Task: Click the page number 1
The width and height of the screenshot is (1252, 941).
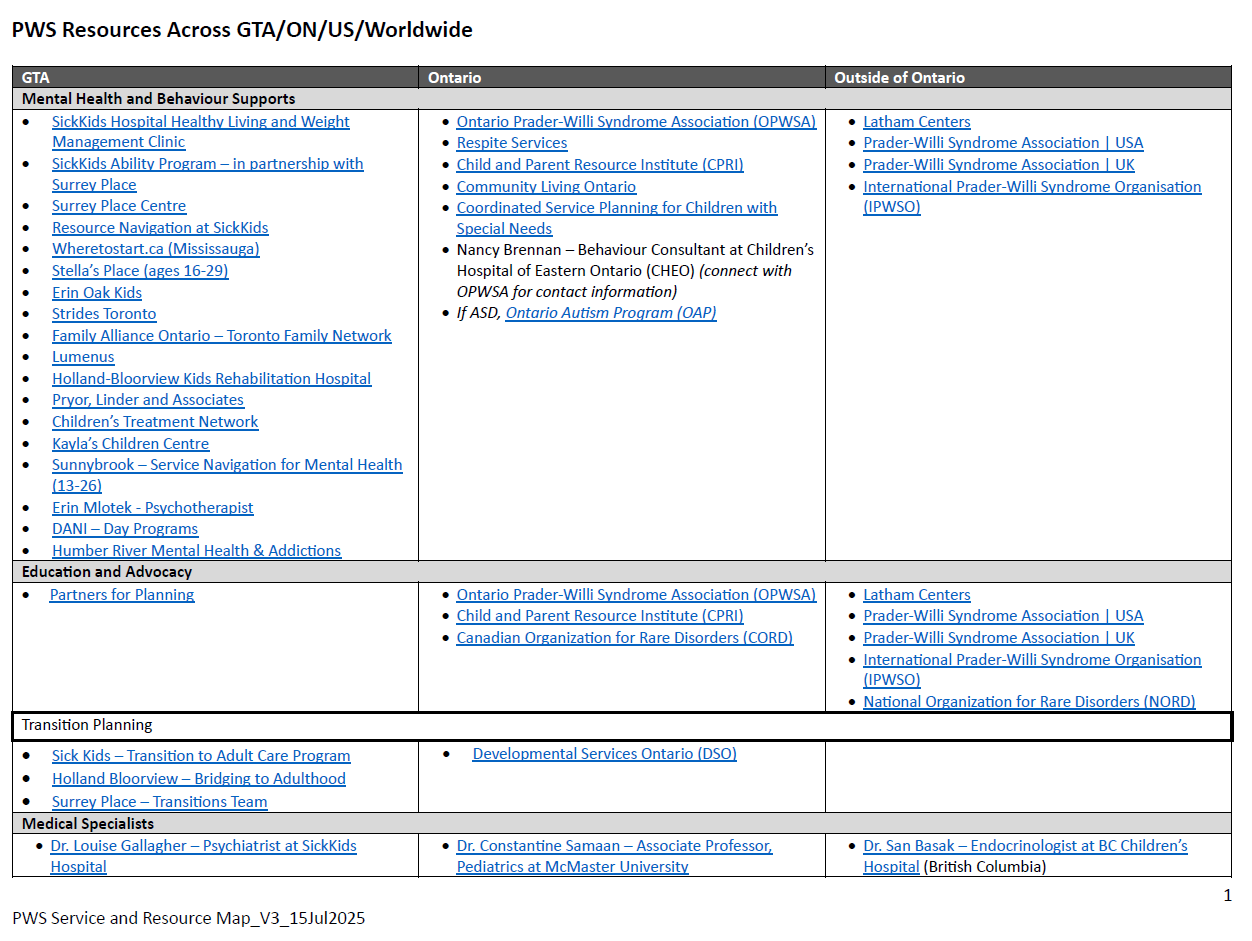Action: pos(1228,896)
